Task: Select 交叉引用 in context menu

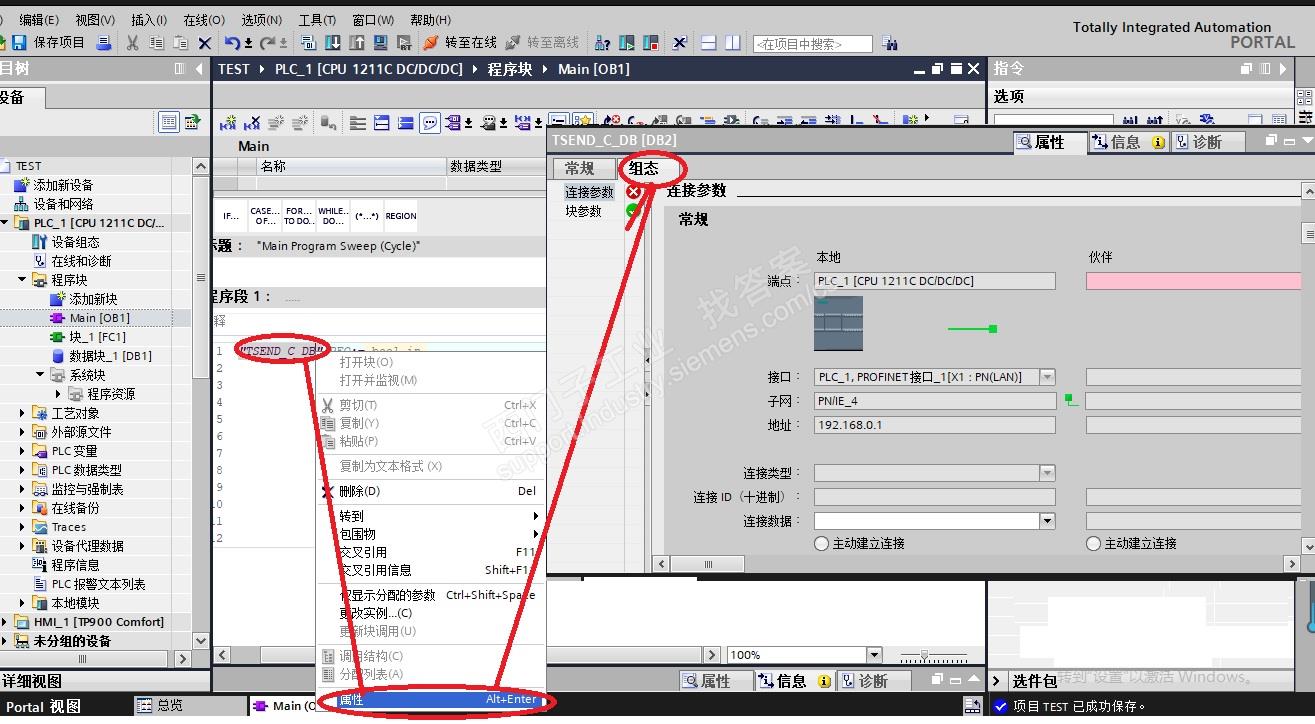Action: click(x=432, y=552)
